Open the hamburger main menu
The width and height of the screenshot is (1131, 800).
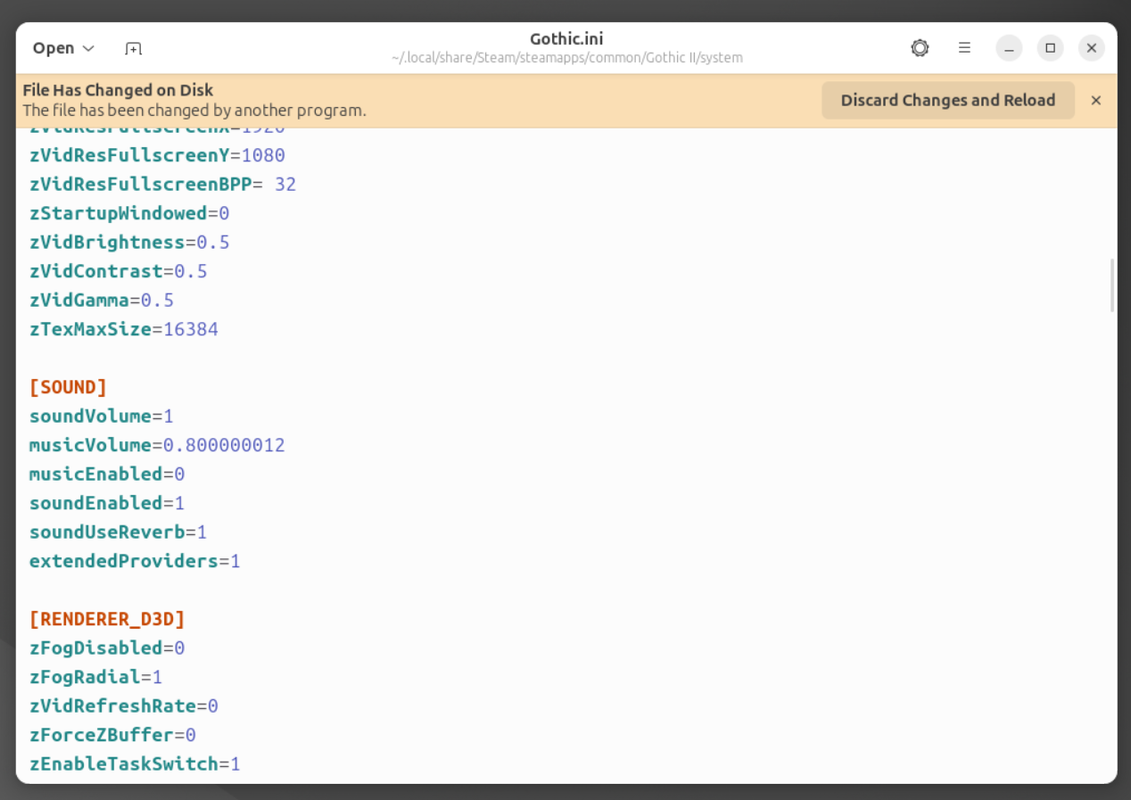[964, 48]
